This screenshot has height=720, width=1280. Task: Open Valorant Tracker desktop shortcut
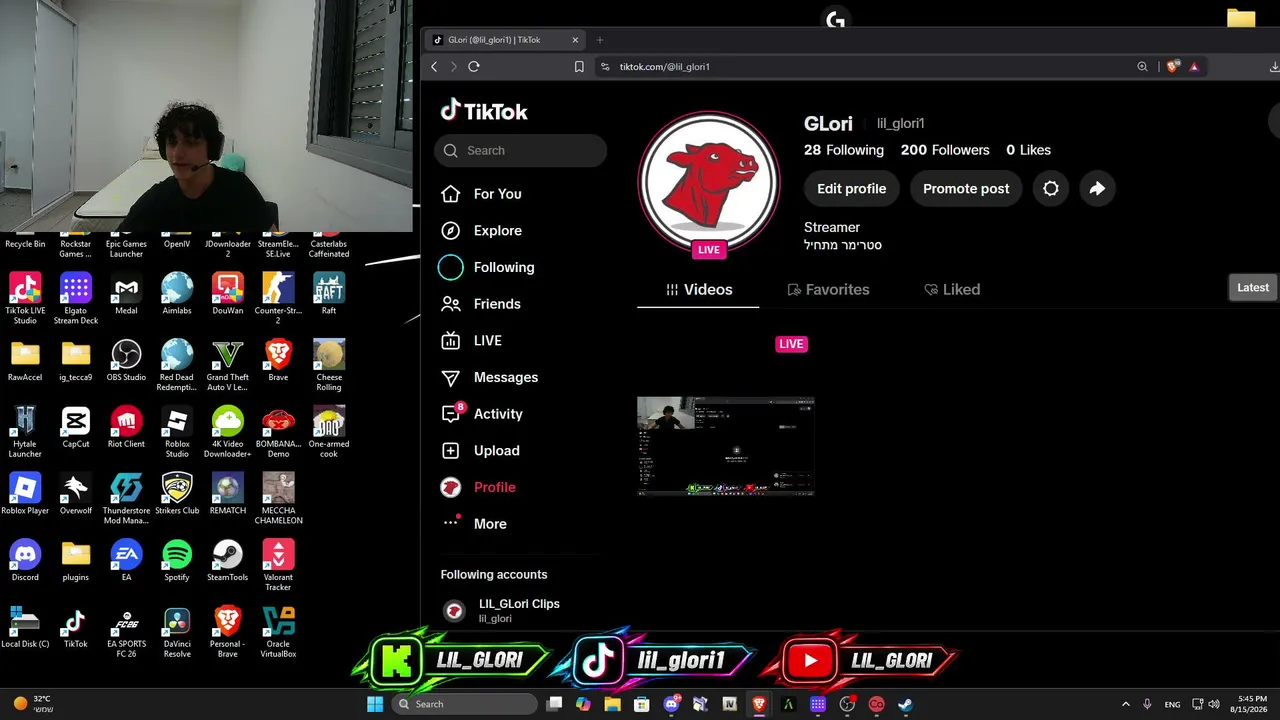278,566
